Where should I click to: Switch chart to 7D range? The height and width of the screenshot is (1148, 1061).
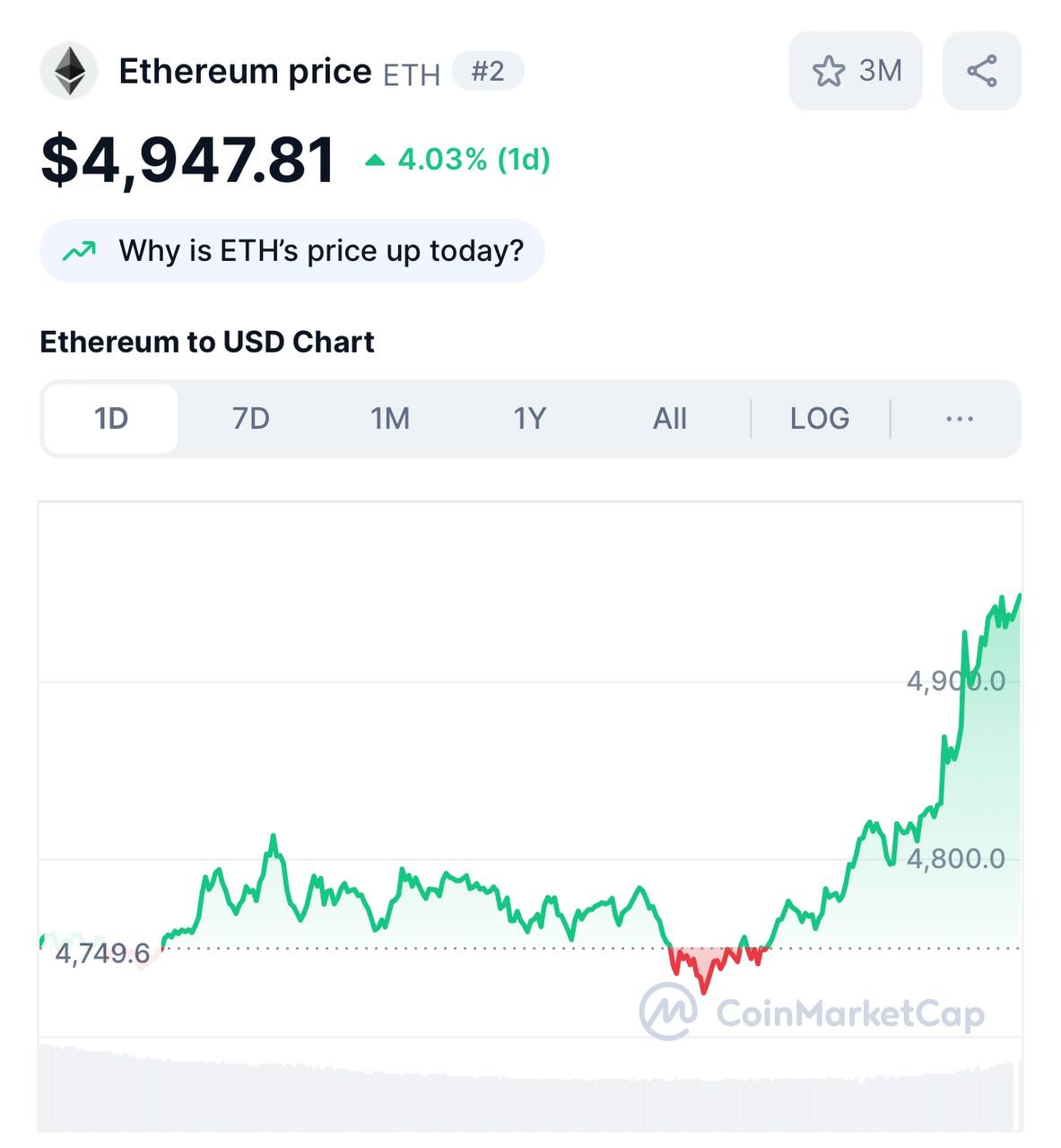[x=250, y=419]
